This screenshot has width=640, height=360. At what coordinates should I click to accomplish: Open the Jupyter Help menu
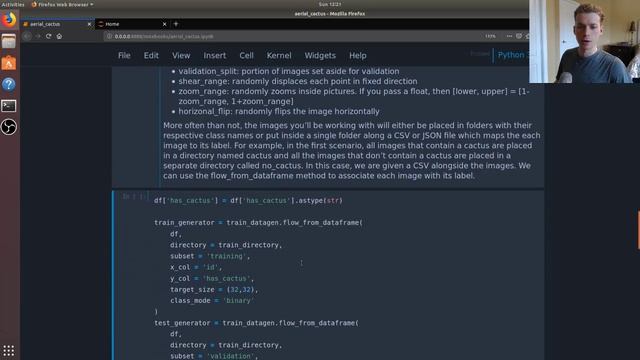(358, 56)
